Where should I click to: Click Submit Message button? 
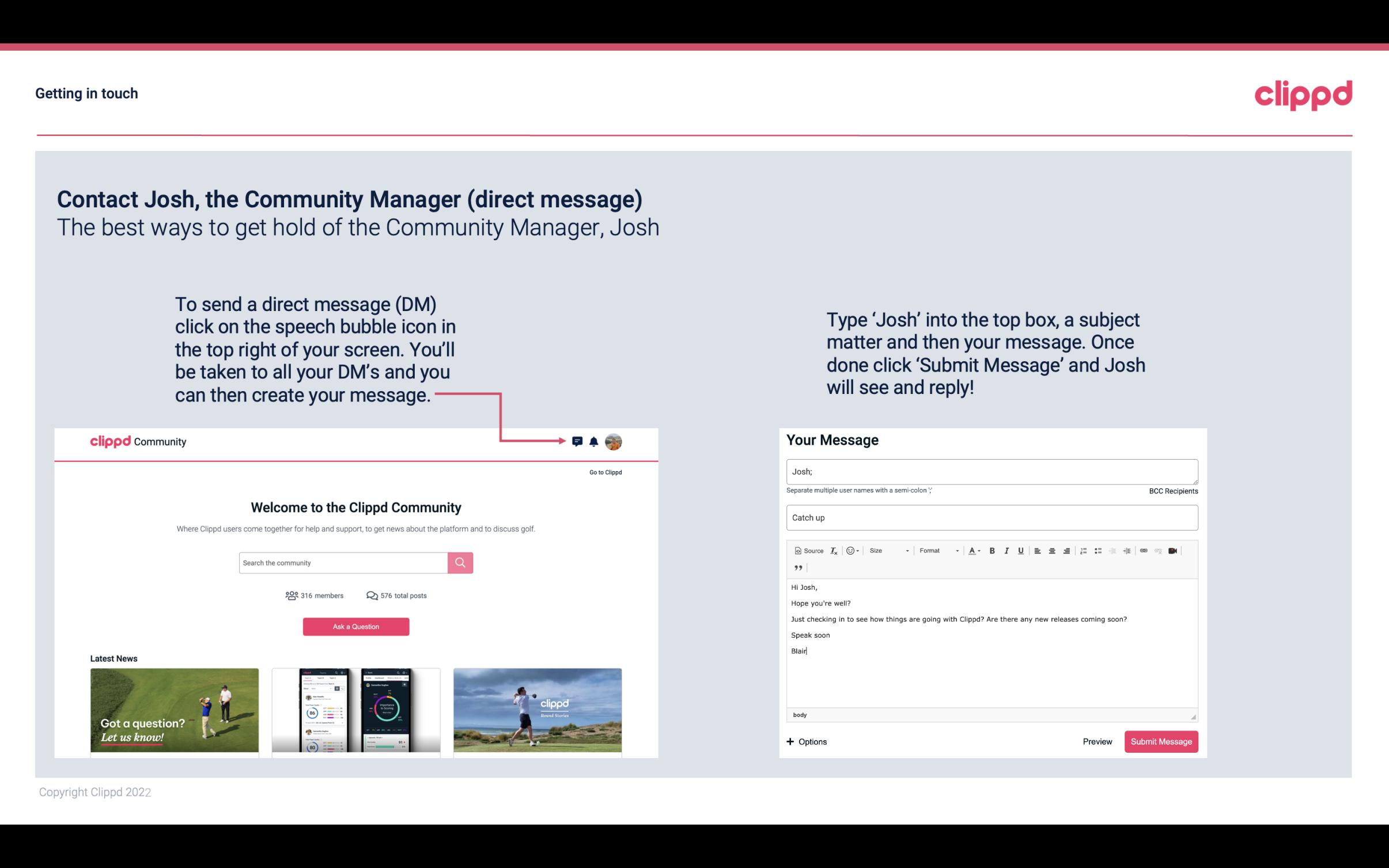point(1161,741)
